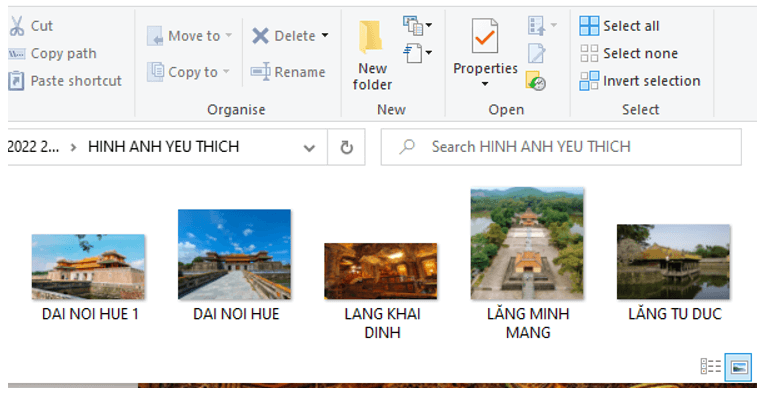763x395 pixels.
Task: Open the Easy access dropdown
Action: point(418,53)
